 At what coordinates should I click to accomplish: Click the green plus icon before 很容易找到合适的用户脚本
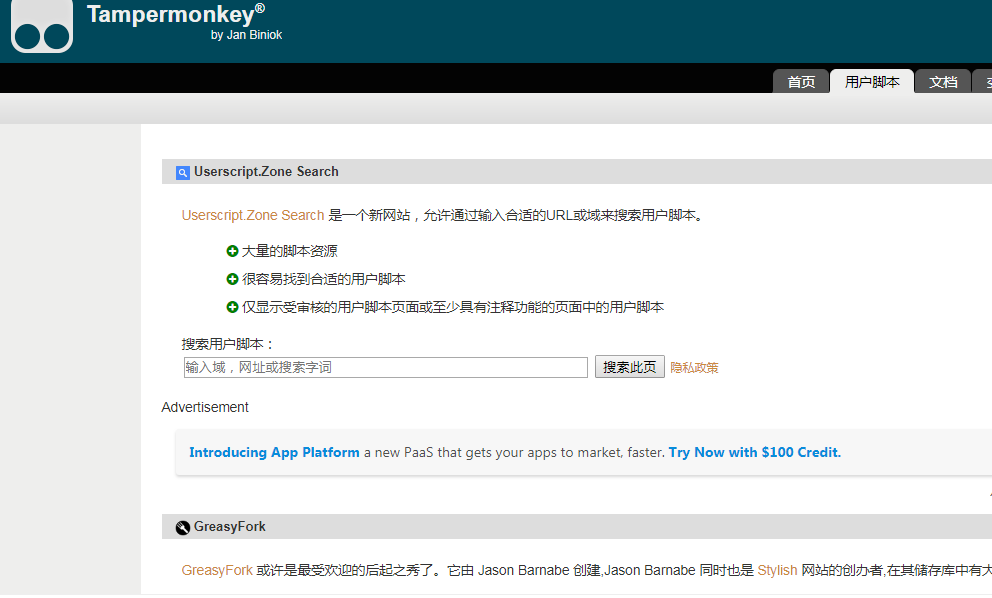(232, 279)
